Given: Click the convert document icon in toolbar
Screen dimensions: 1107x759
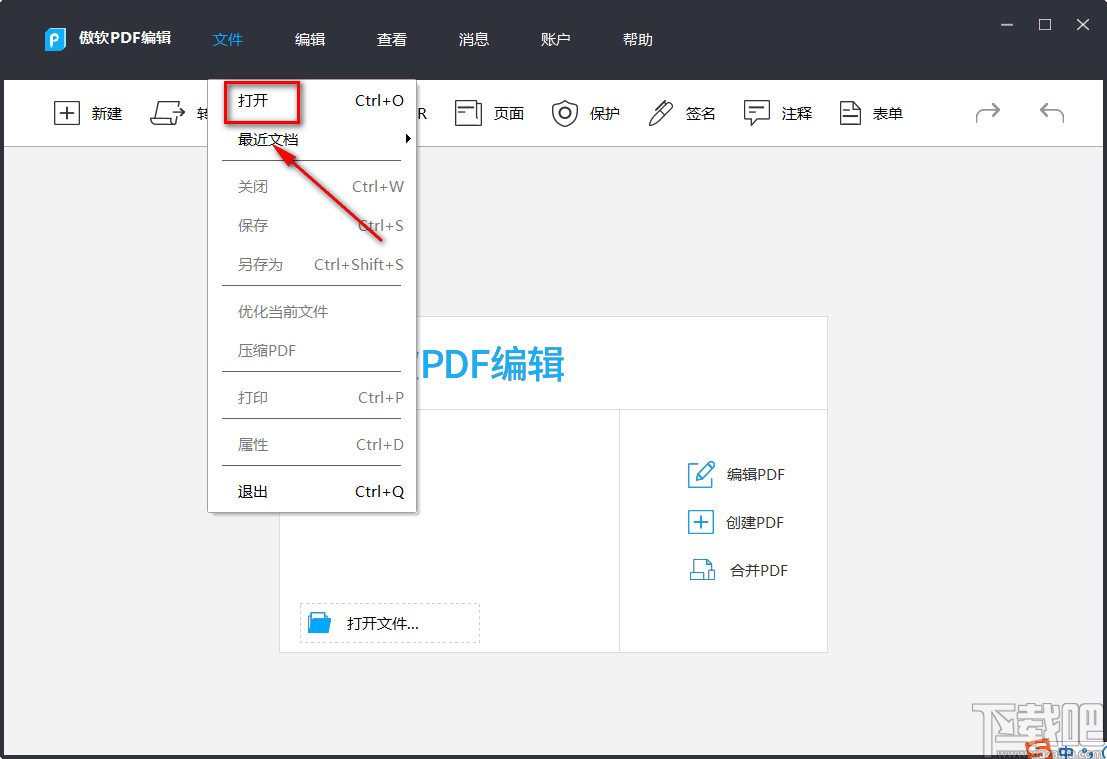Looking at the screenshot, I should click(167, 113).
